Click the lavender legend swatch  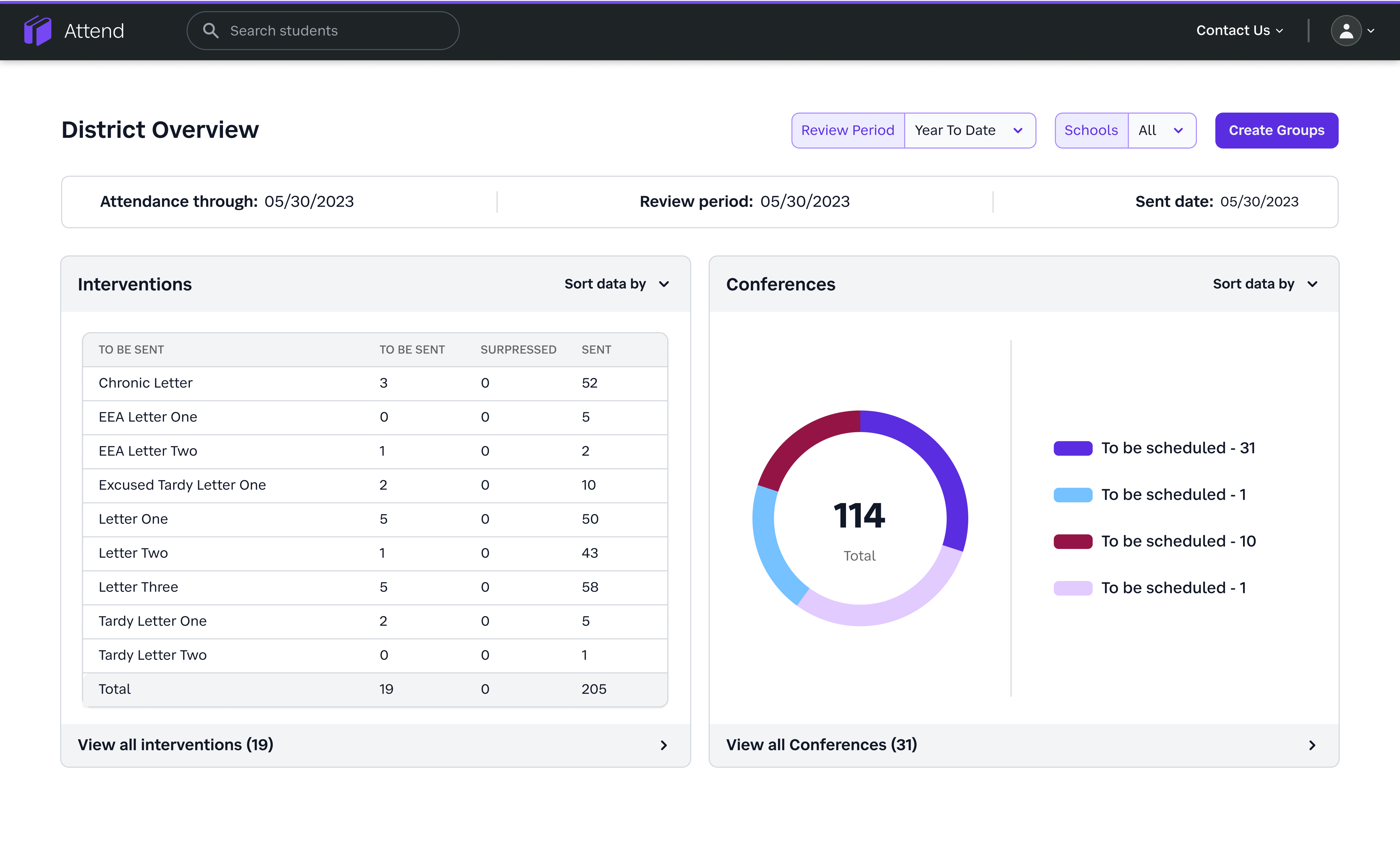[1073, 588]
